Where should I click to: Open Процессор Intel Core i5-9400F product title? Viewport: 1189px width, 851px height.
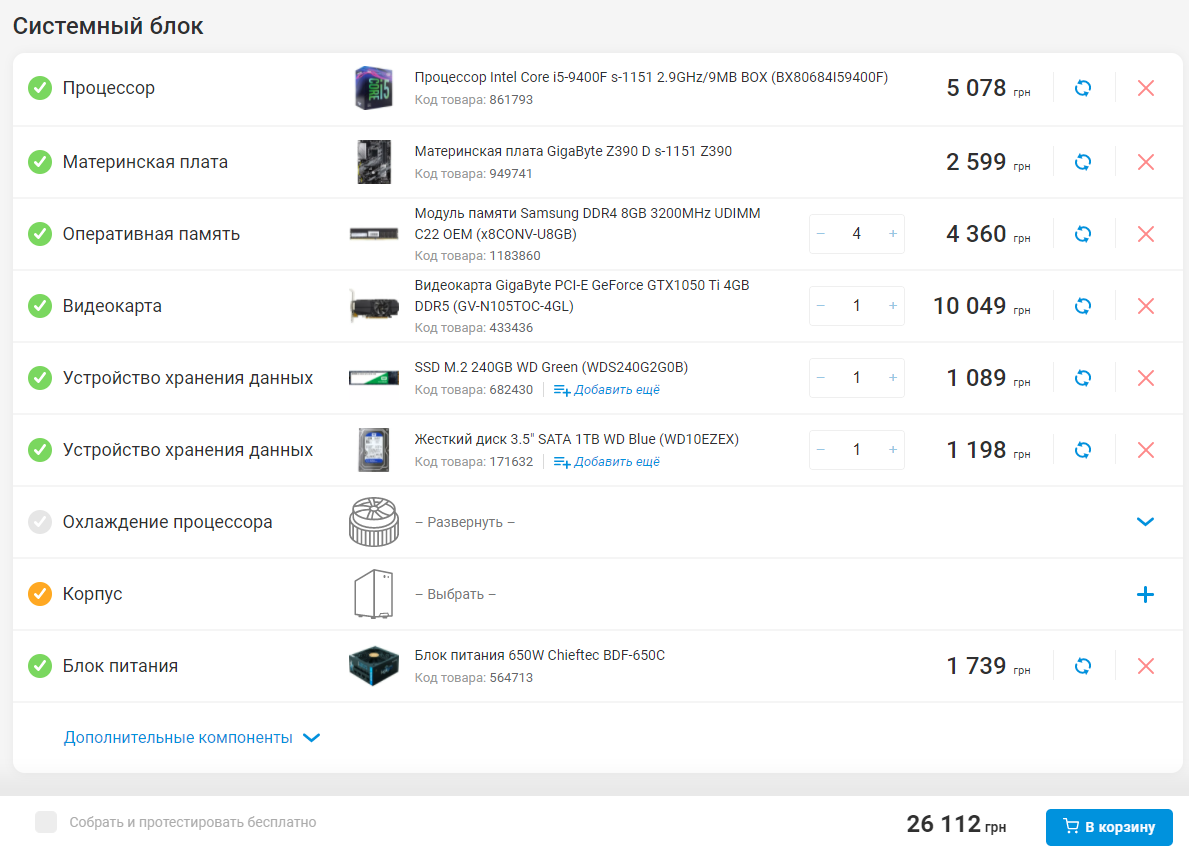pyautogui.click(x=651, y=77)
